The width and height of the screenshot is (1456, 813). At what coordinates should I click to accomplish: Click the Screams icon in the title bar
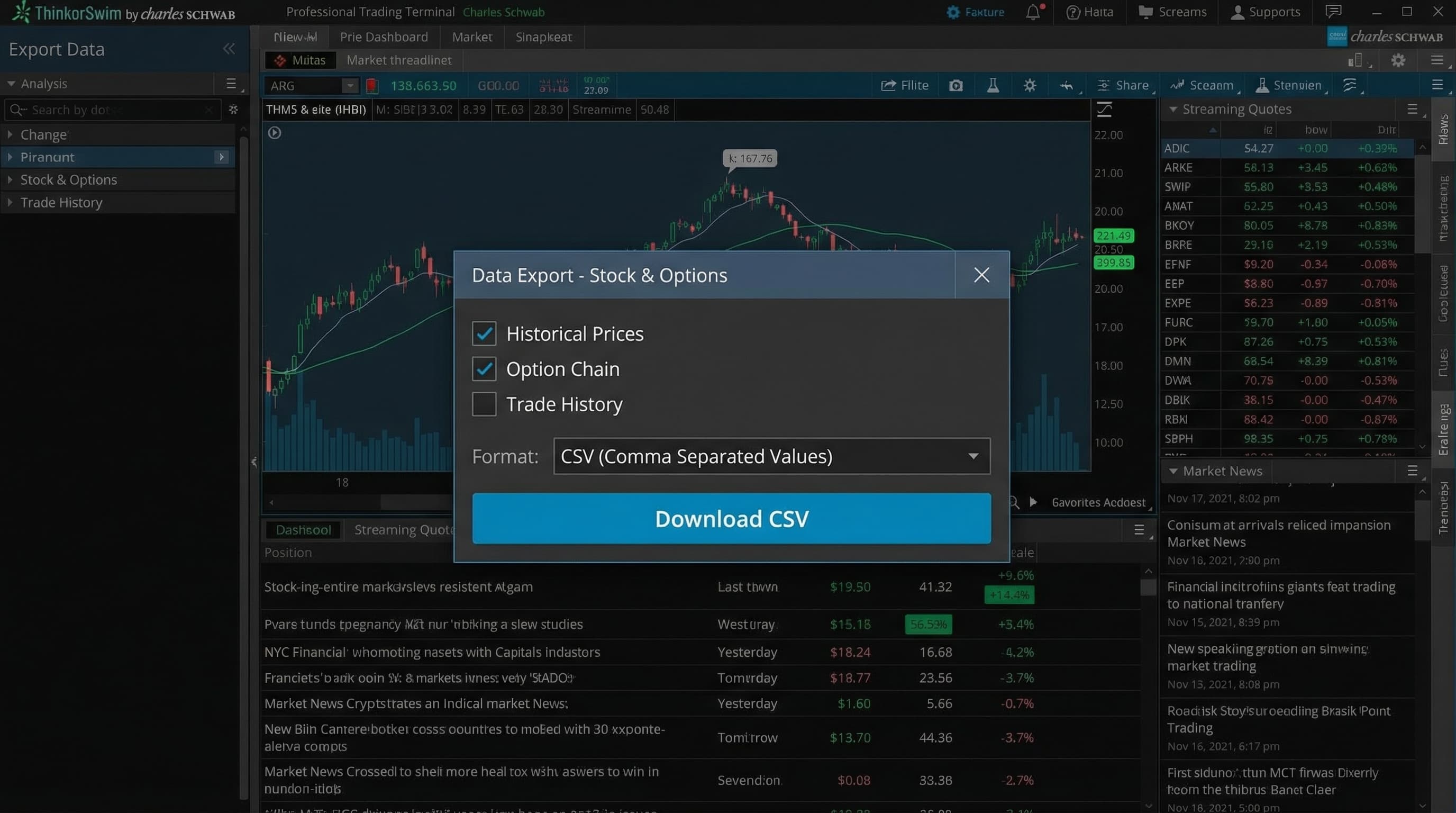pos(1172,12)
